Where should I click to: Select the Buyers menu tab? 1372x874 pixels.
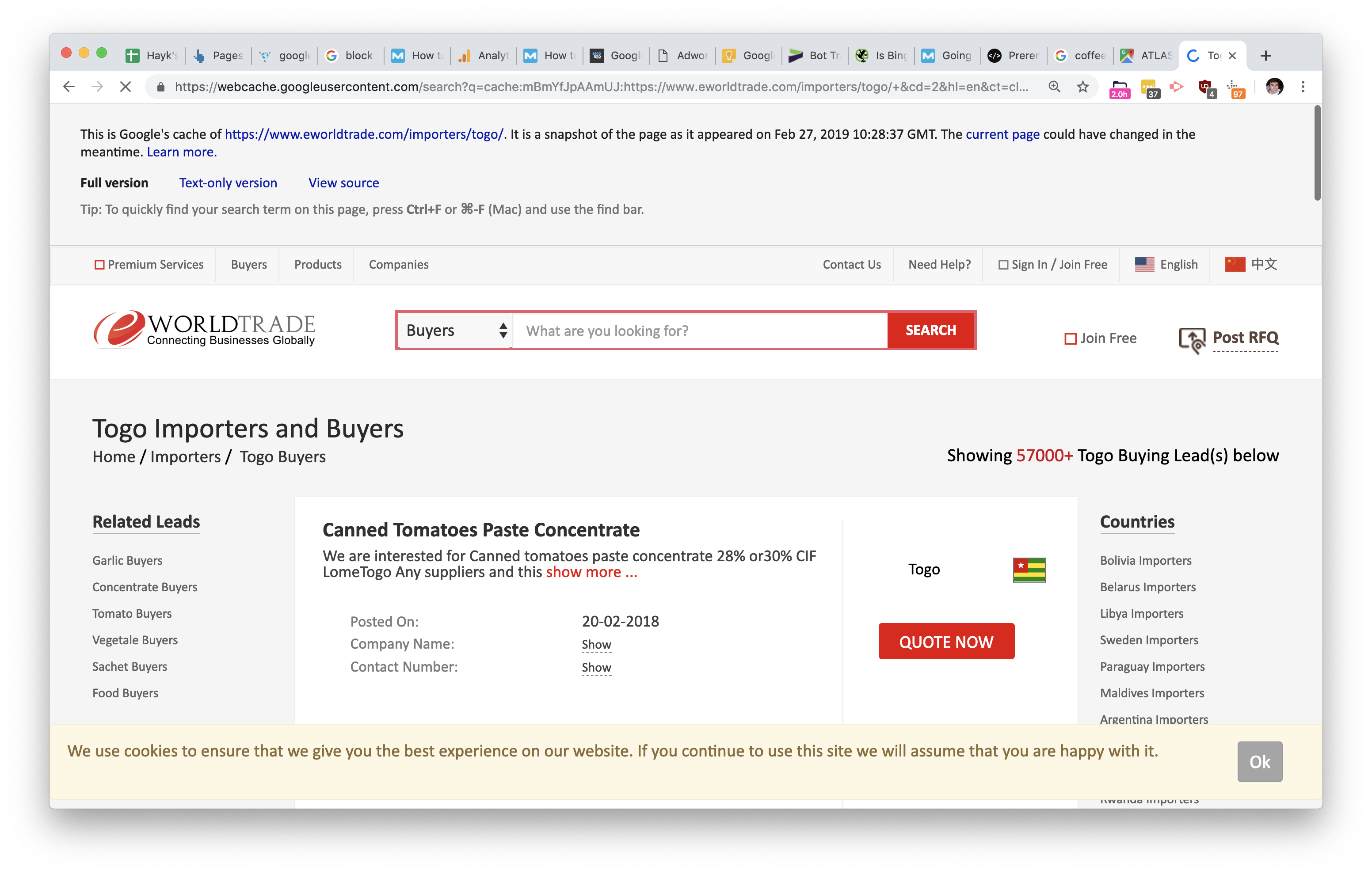click(x=248, y=264)
